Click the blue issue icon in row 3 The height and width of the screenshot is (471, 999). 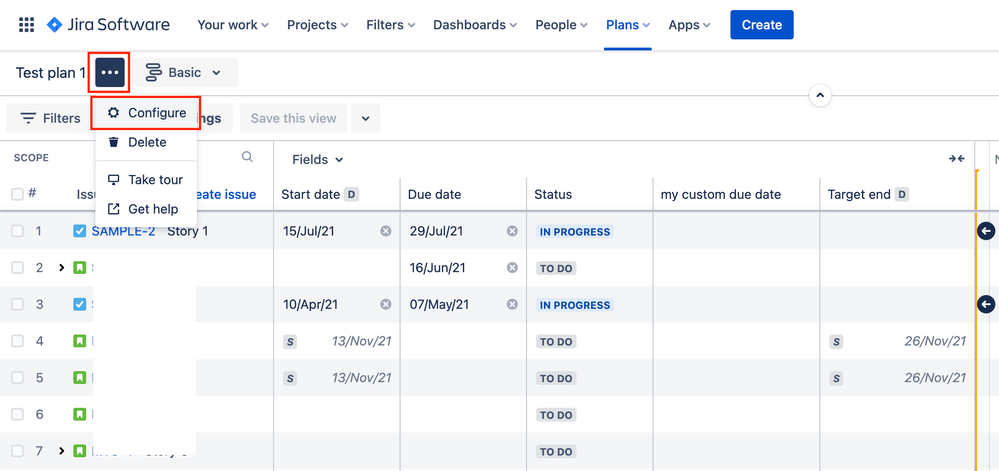(x=80, y=305)
